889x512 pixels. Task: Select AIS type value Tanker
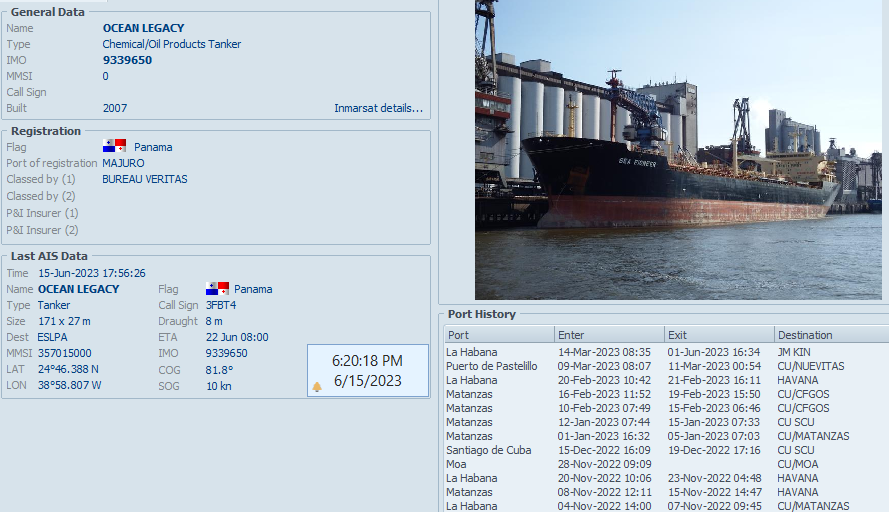click(x=54, y=305)
